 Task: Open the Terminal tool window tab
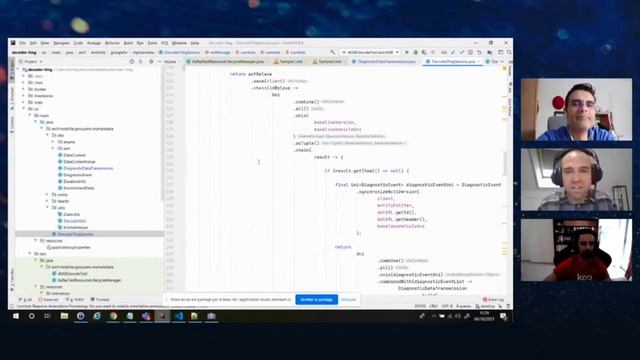[x=100, y=300]
